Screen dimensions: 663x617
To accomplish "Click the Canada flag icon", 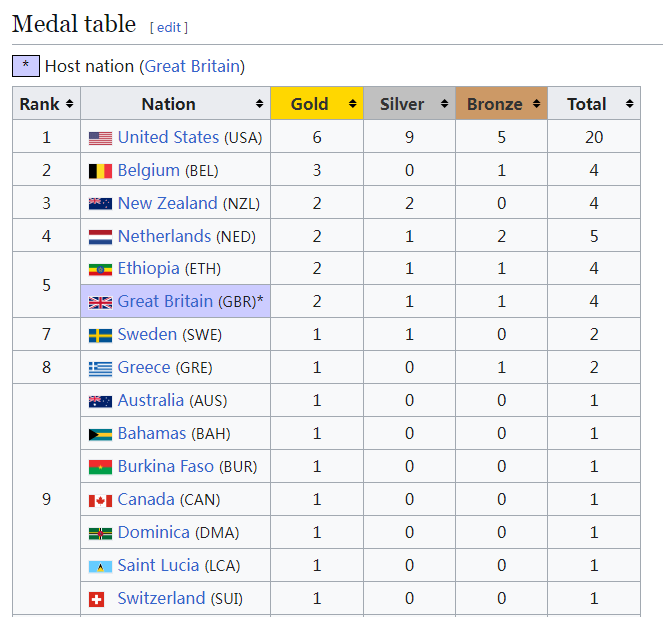I will click(100, 500).
